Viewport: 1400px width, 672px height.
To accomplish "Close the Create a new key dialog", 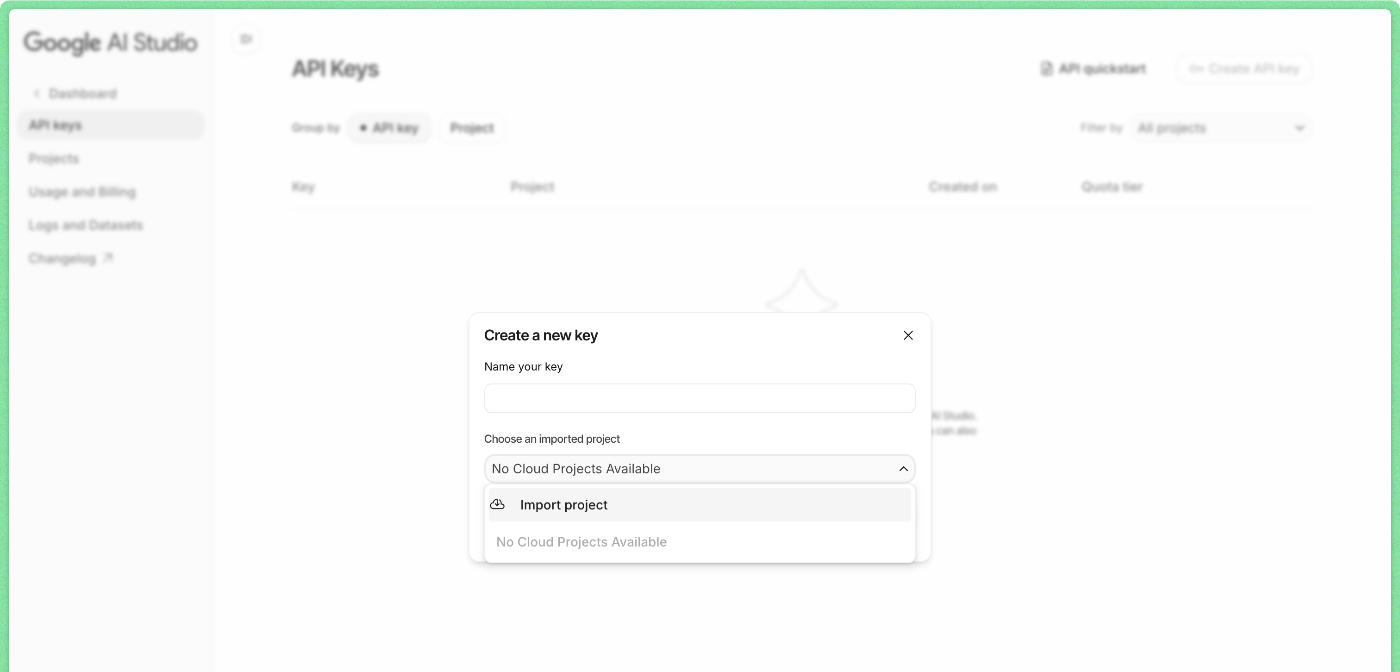I will (x=908, y=335).
